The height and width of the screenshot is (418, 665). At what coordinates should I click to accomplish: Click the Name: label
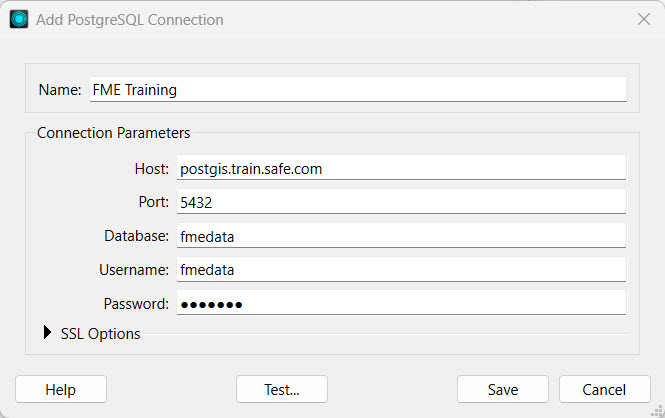[x=60, y=90]
